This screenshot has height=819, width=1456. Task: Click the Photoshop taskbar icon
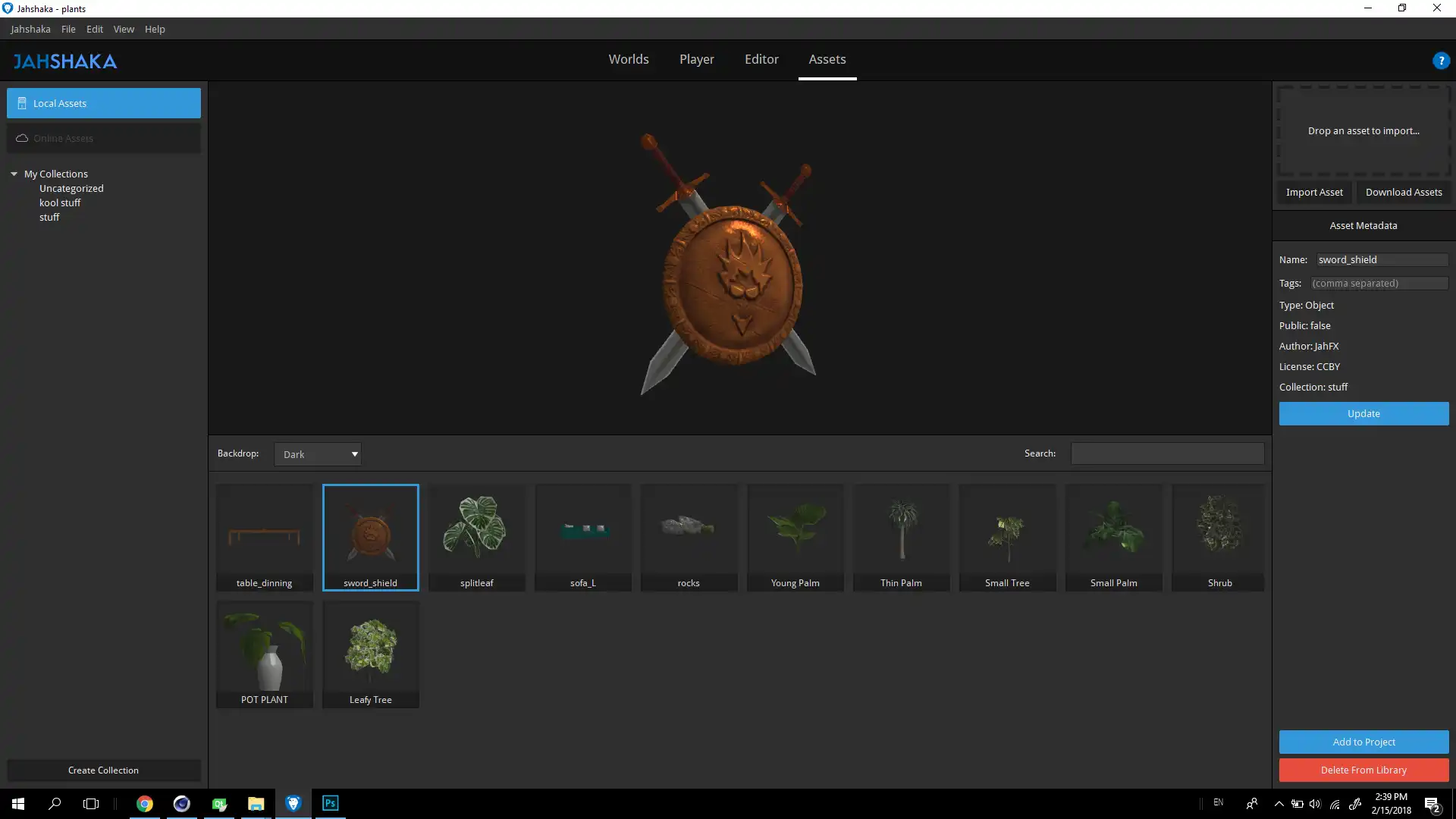pyautogui.click(x=330, y=803)
